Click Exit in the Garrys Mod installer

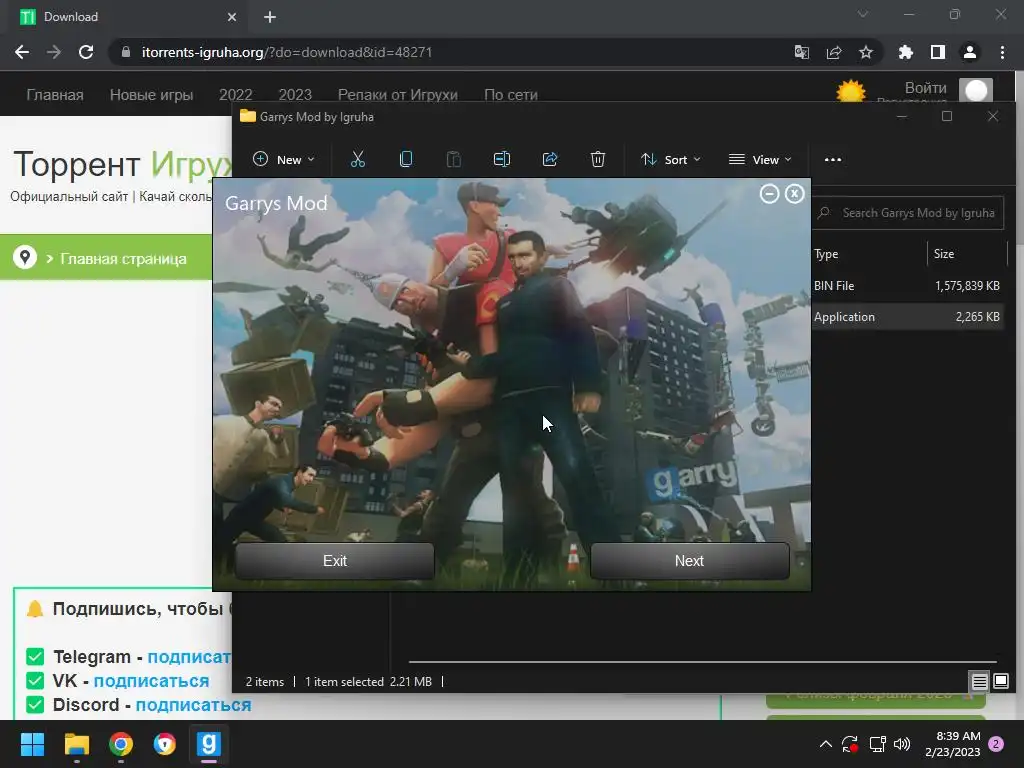click(334, 560)
